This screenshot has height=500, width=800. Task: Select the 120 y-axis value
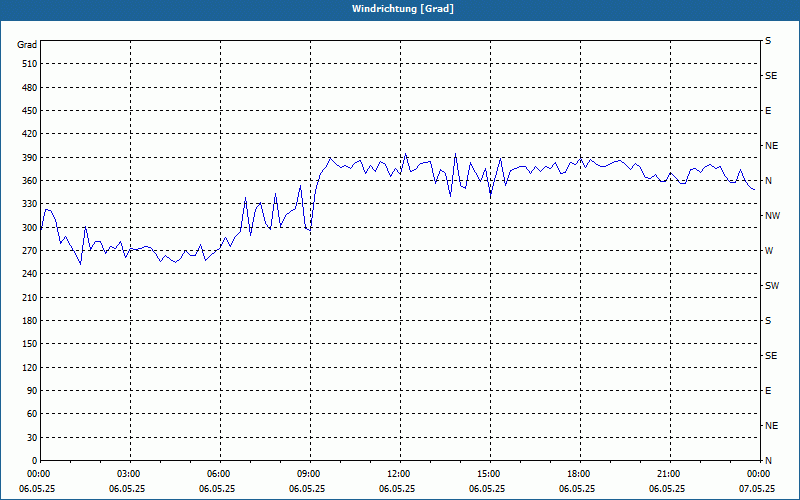coord(30,367)
